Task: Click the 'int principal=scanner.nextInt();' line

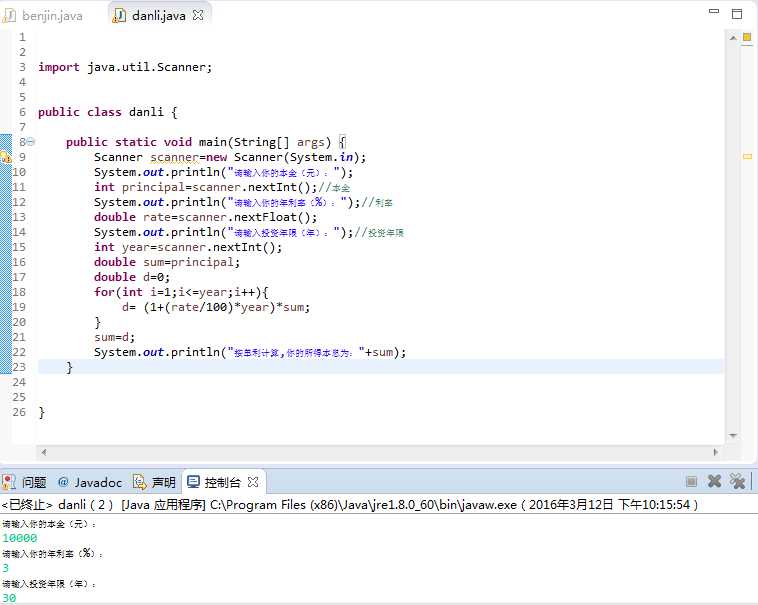Action: (206, 187)
